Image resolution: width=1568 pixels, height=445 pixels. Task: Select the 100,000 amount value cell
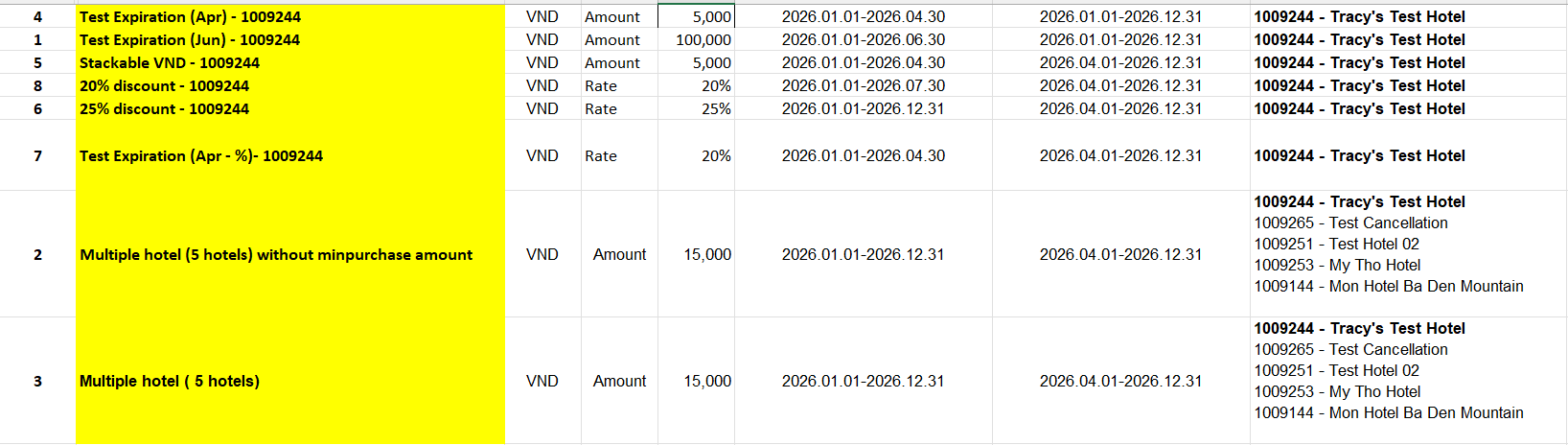tap(703, 40)
